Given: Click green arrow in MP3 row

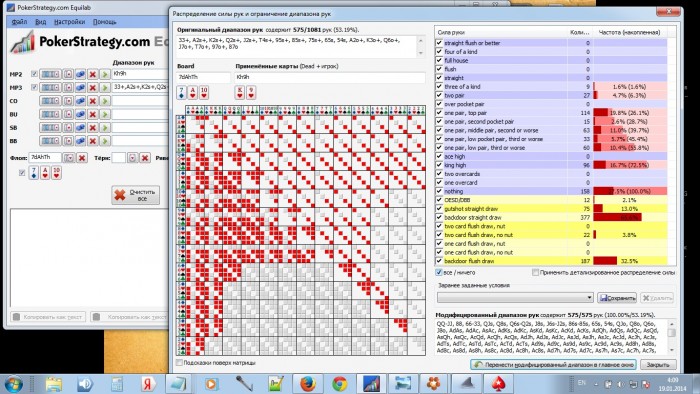Looking at the screenshot, I should pos(104,87).
